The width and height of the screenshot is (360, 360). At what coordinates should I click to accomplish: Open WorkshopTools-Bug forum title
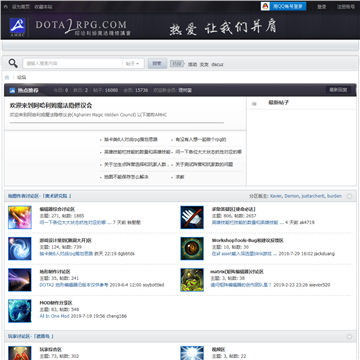coord(248,240)
